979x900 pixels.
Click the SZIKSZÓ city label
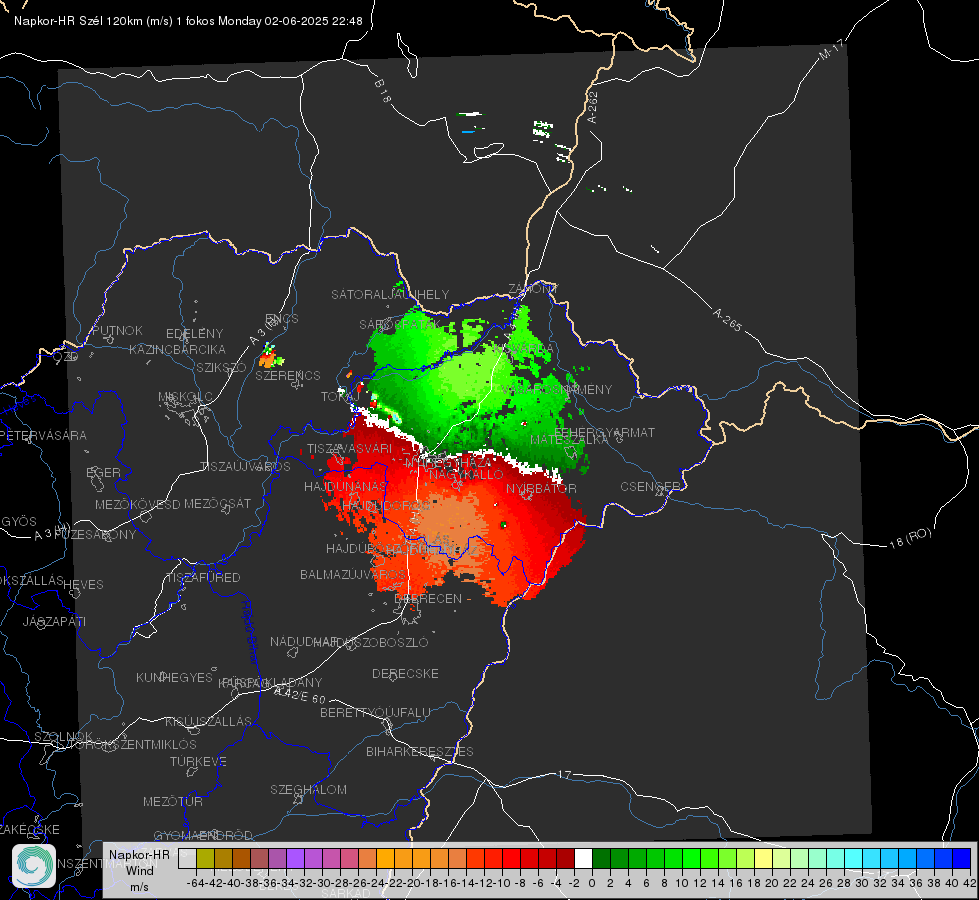[x=221, y=368]
